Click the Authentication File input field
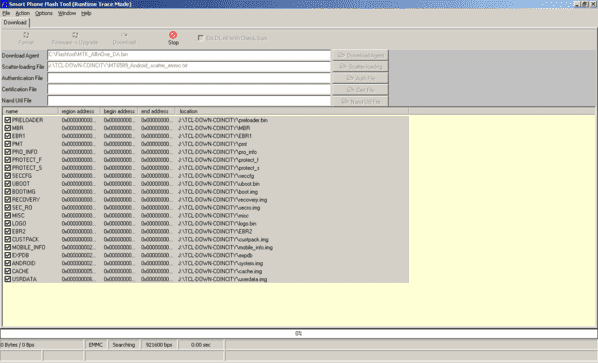 189,78
